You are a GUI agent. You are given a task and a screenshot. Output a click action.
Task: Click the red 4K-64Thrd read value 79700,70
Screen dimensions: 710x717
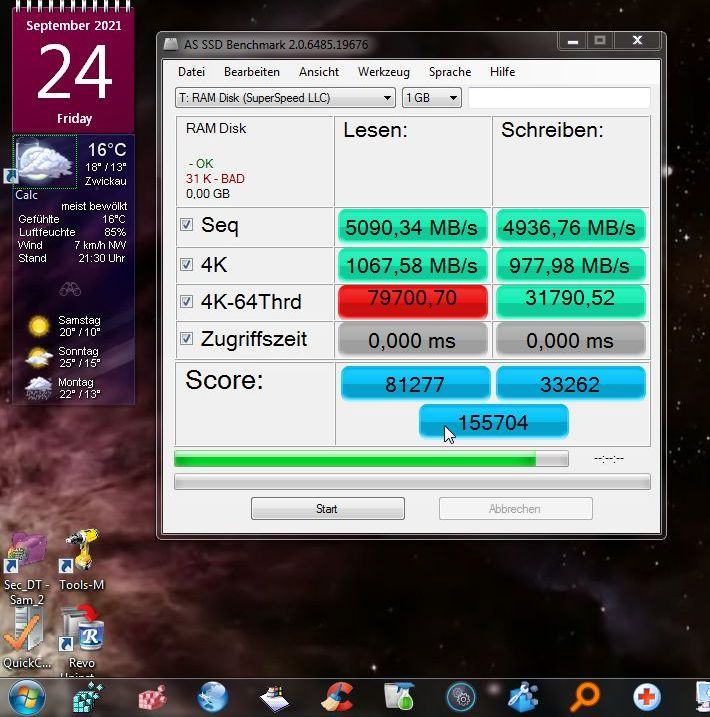tap(412, 301)
